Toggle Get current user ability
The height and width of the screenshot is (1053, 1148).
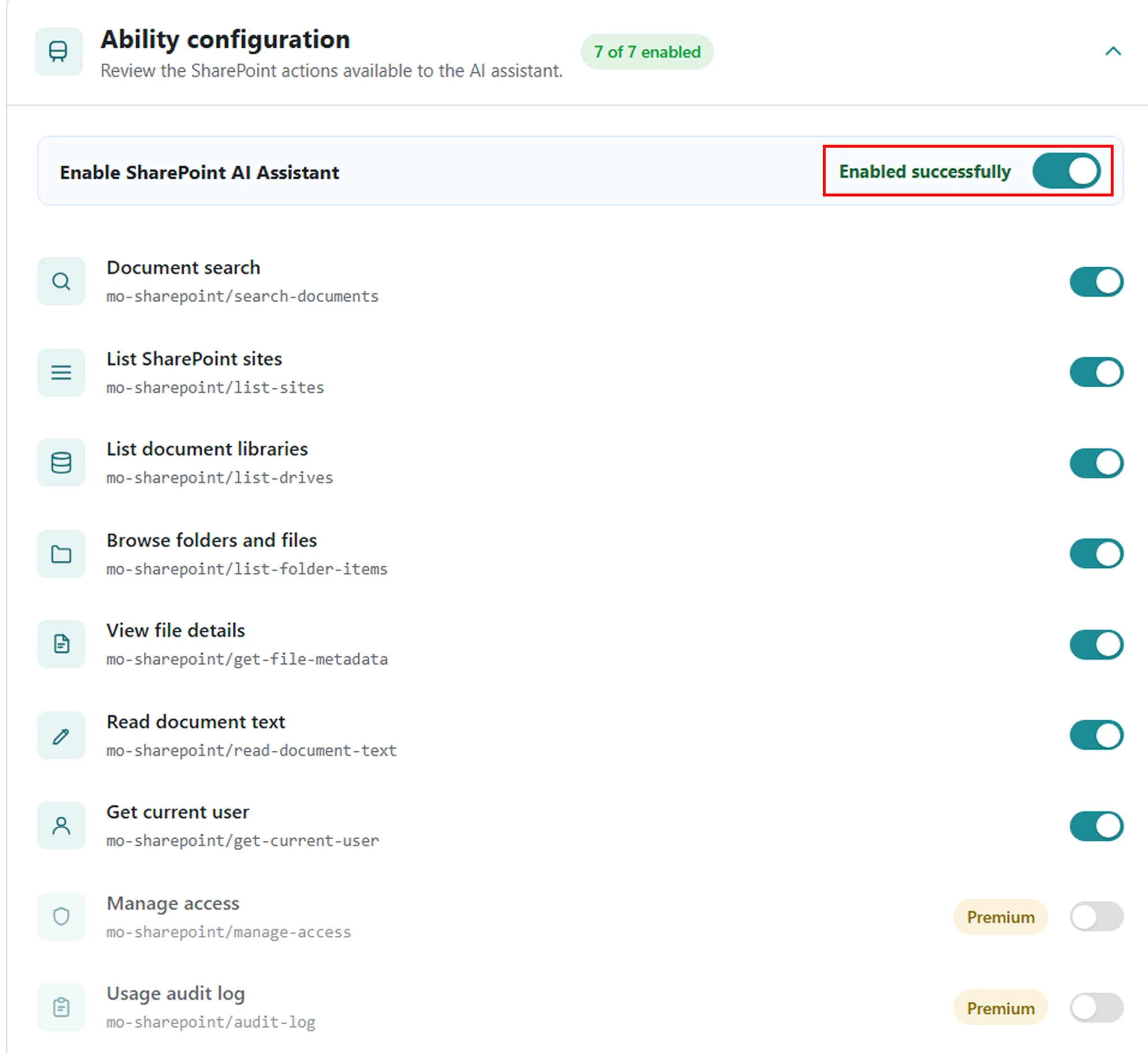pos(1097,826)
